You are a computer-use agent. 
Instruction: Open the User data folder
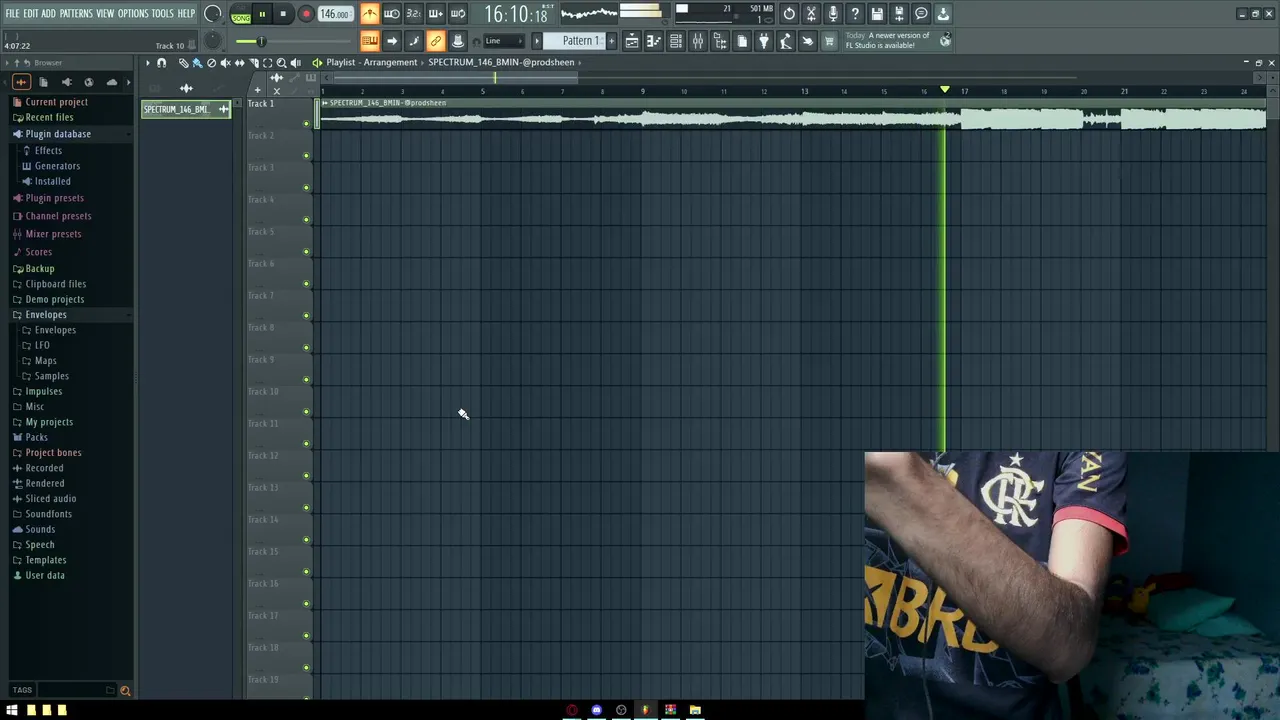point(45,576)
